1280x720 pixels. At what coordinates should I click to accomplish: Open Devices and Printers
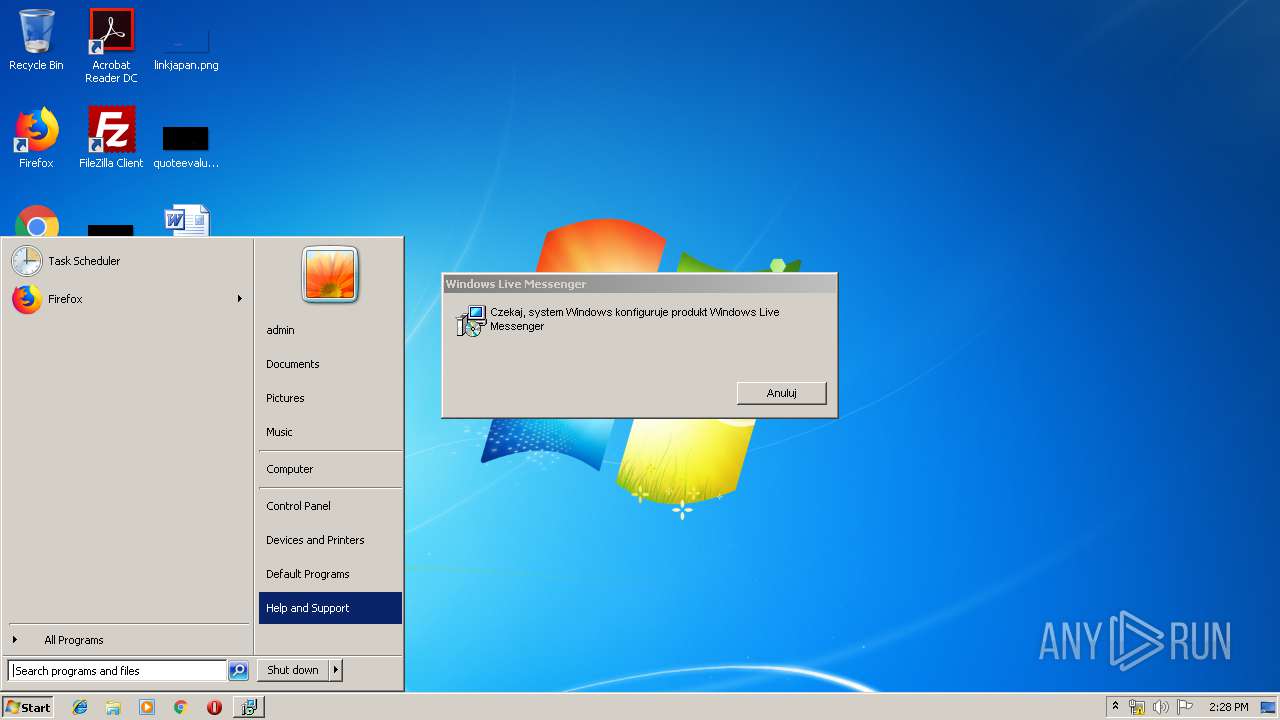[x=330, y=540]
